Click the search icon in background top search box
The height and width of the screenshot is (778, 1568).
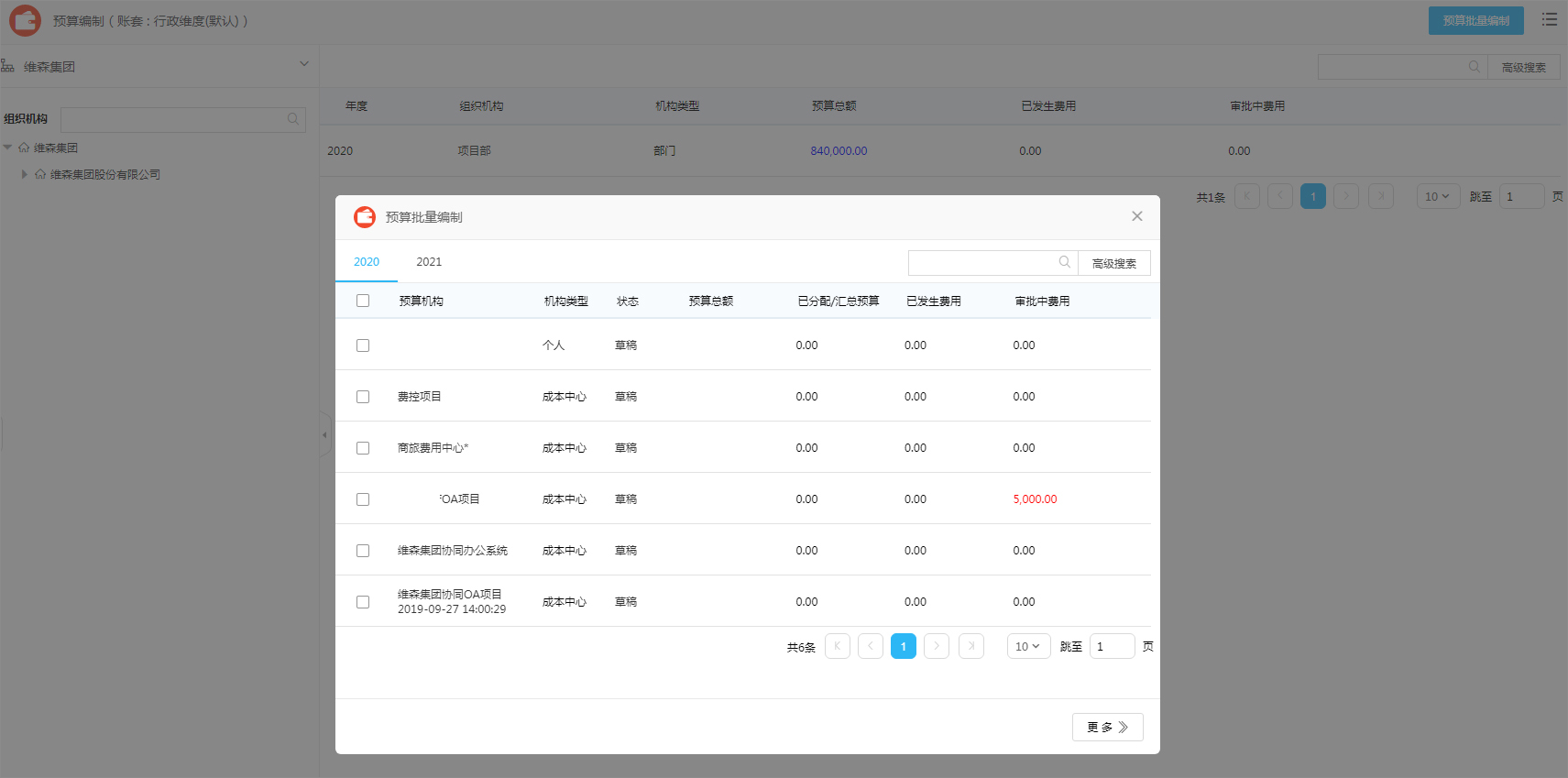[x=1475, y=67]
